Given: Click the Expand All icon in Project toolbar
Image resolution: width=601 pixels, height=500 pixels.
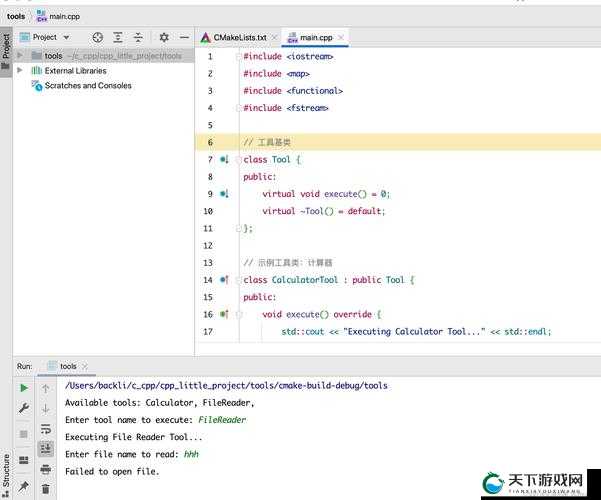Looking at the screenshot, I should (x=118, y=37).
